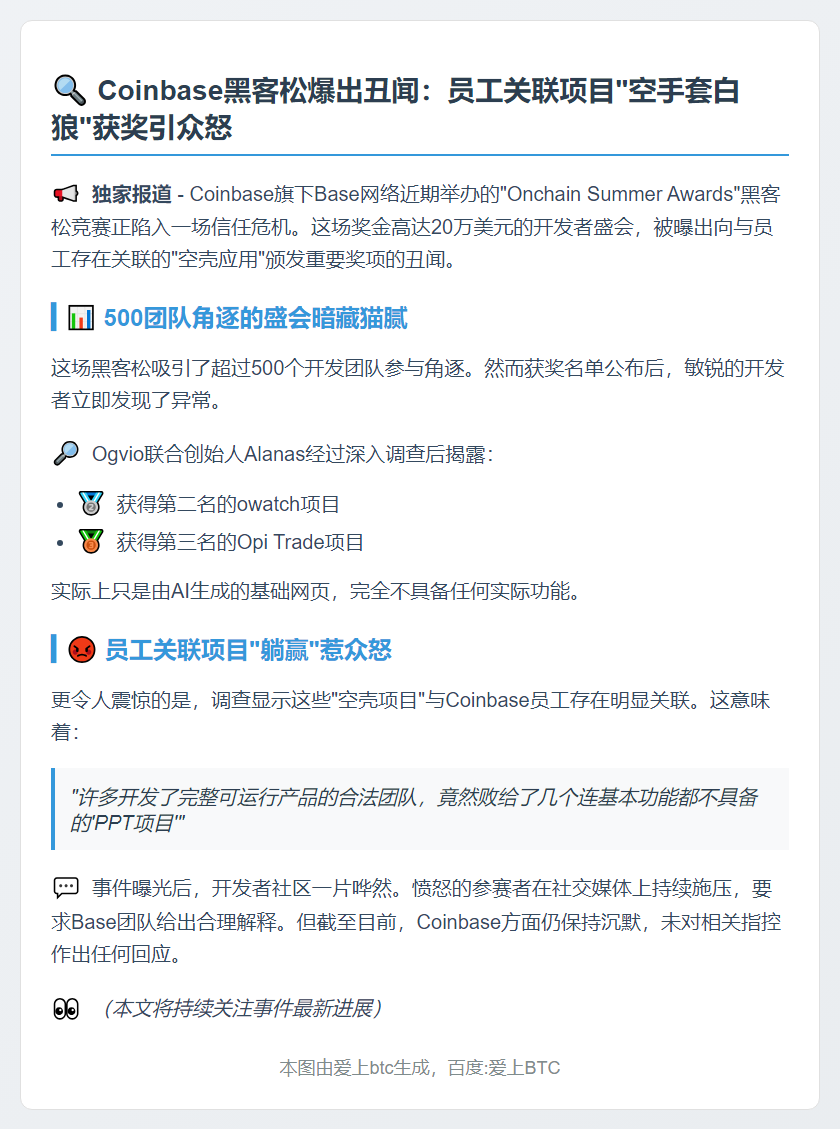Viewport: 840px width, 1129px height.
Task: Click the bar chart icon in the 500团队 heading
Action: [x=81, y=318]
